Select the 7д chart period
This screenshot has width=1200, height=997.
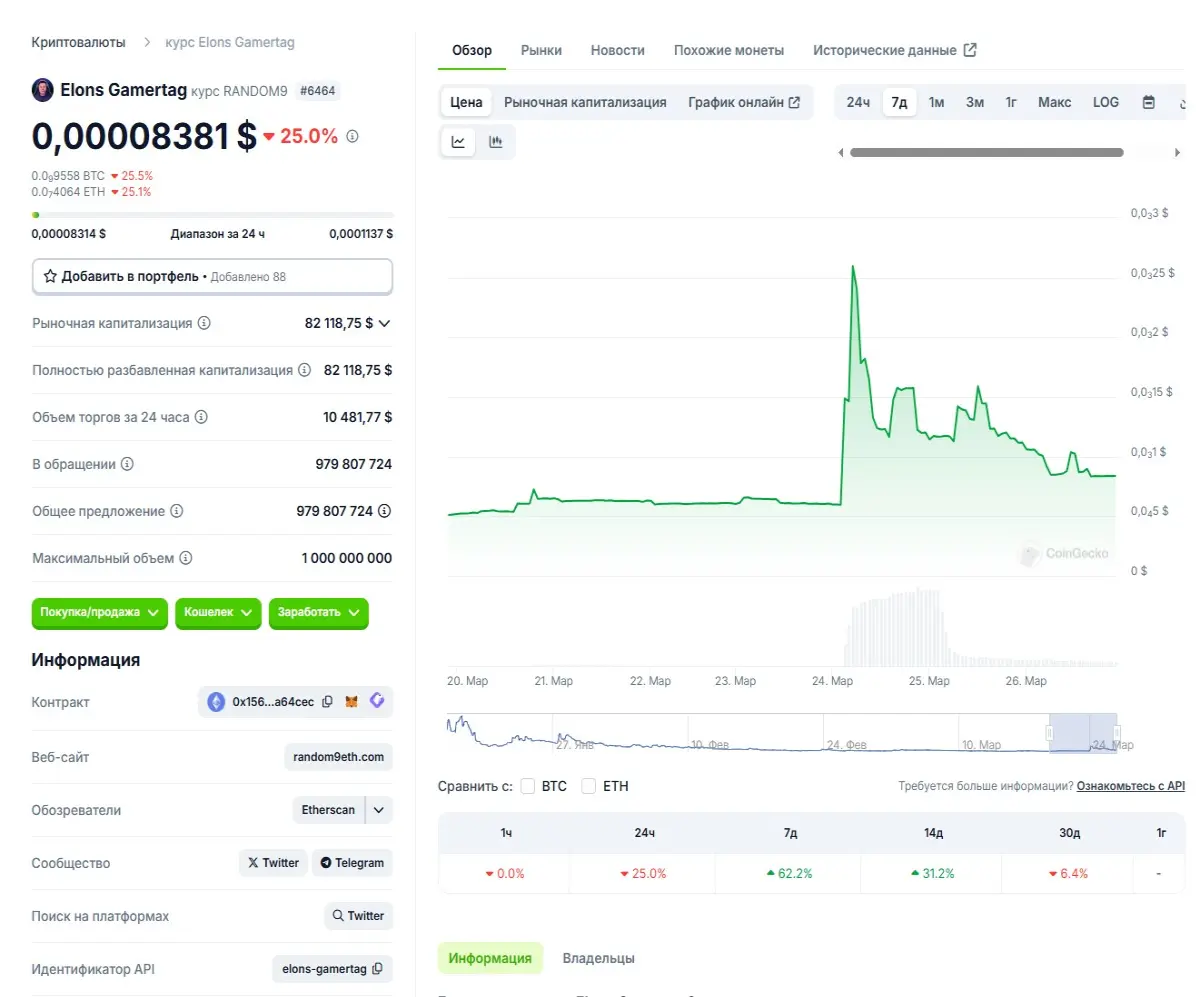(x=899, y=102)
